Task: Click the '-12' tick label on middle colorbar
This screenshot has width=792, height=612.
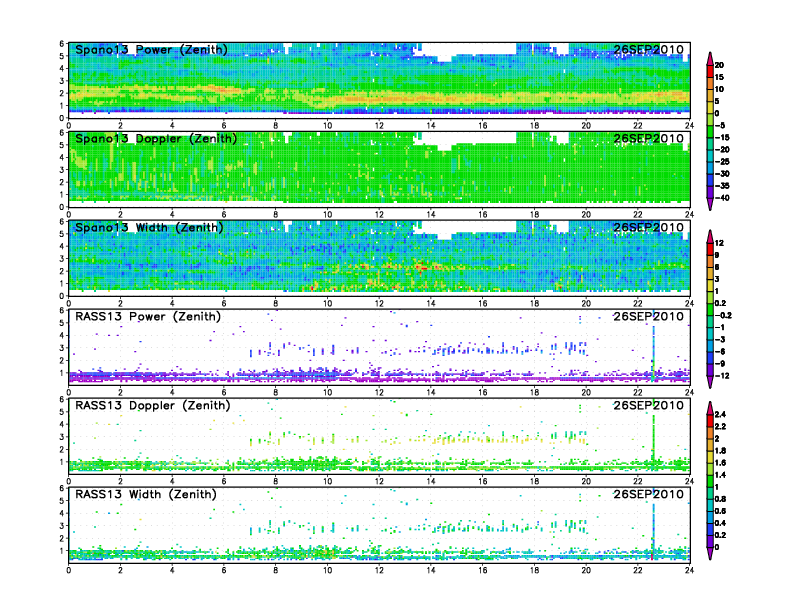Action: 722,376
